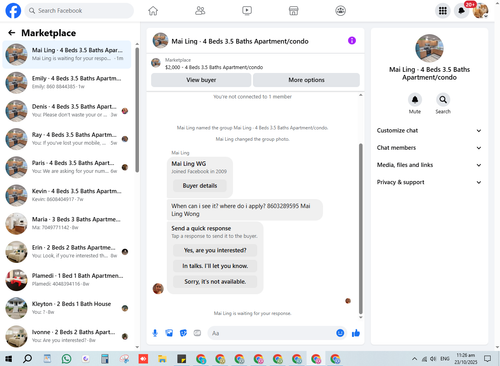Send quick reply 'Yes, are you interested?'

[x=215, y=250]
